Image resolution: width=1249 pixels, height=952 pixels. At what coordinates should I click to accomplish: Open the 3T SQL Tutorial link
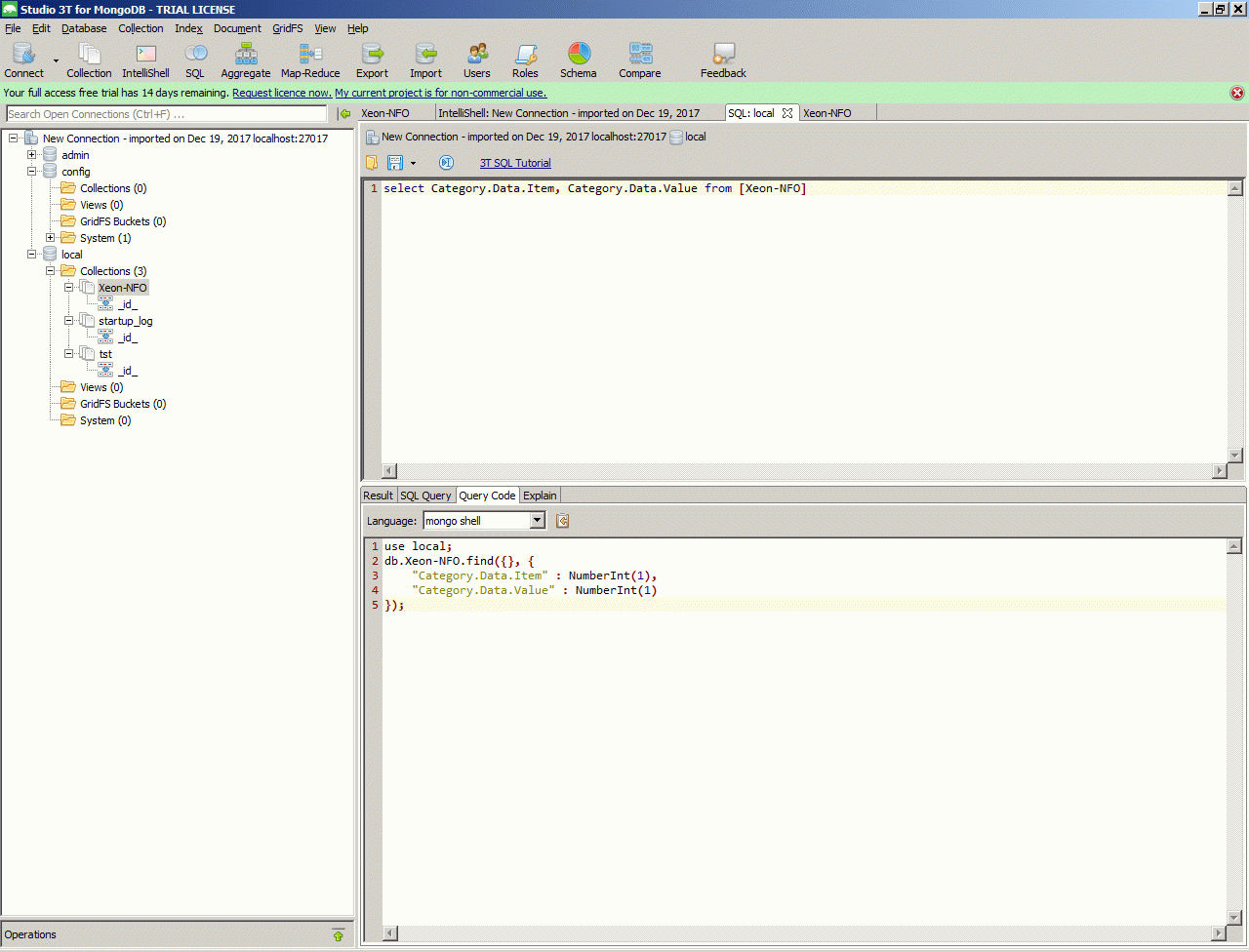pyautogui.click(x=515, y=163)
